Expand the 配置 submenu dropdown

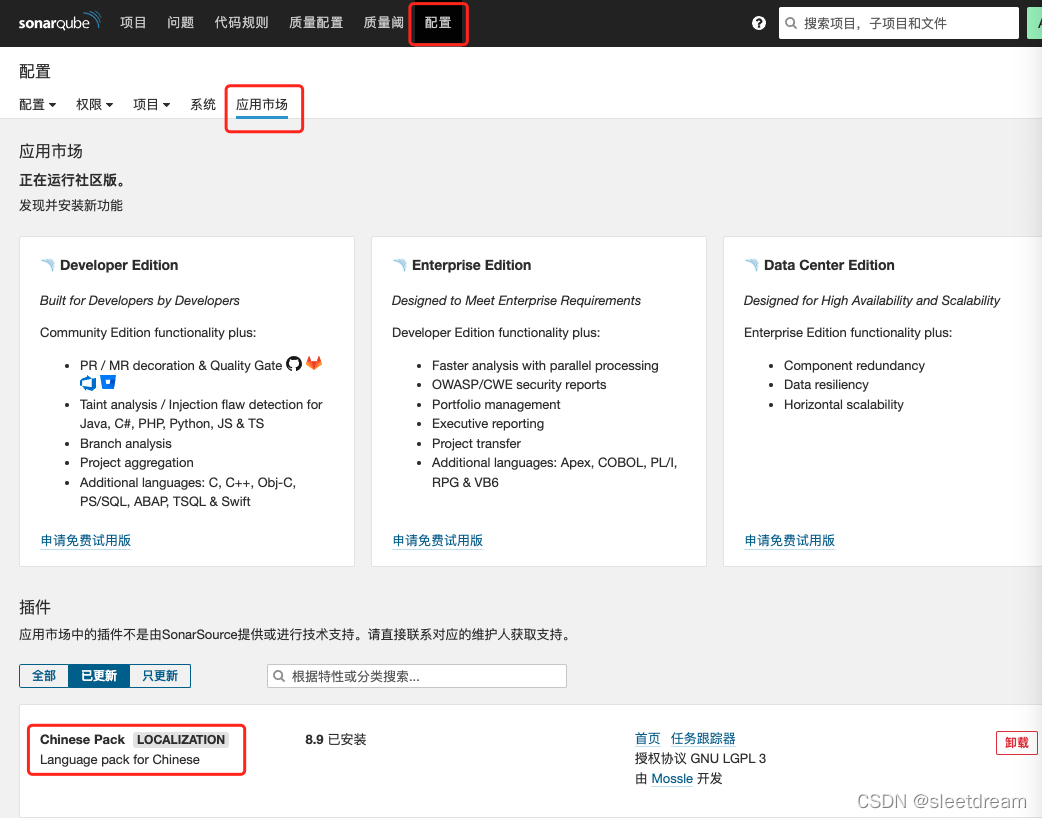tap(38, 104)
